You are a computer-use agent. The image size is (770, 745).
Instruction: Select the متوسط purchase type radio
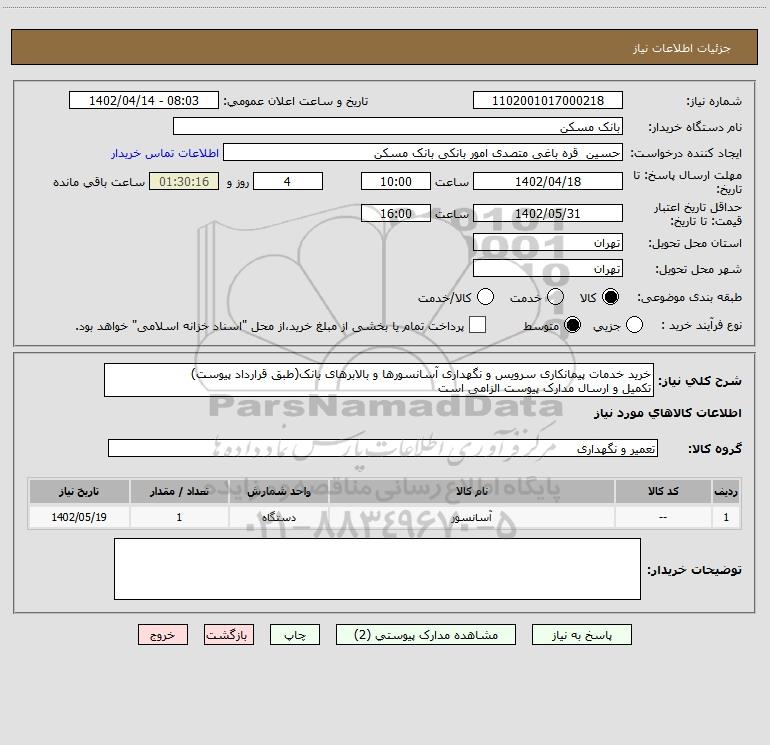[x=572, y=325]
